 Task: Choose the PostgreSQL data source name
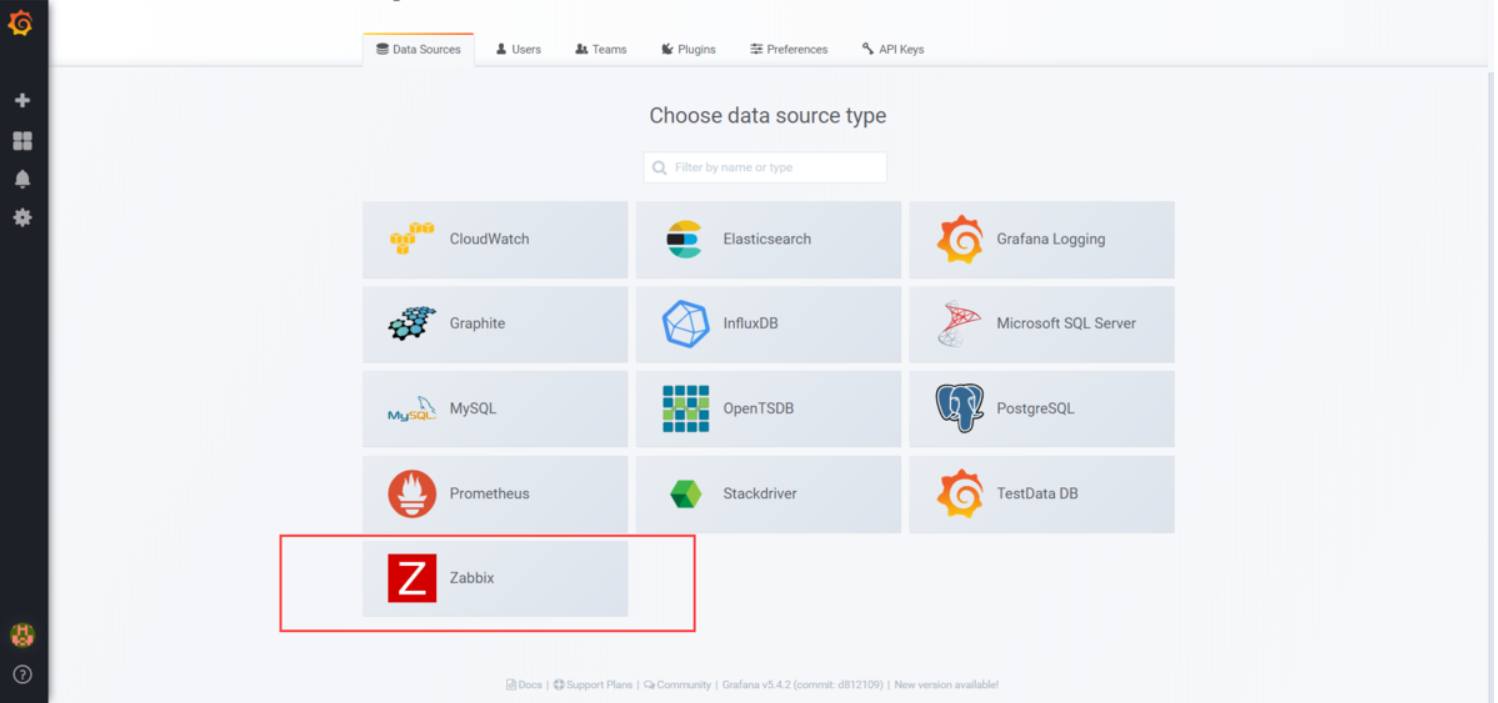(1035, 409)
